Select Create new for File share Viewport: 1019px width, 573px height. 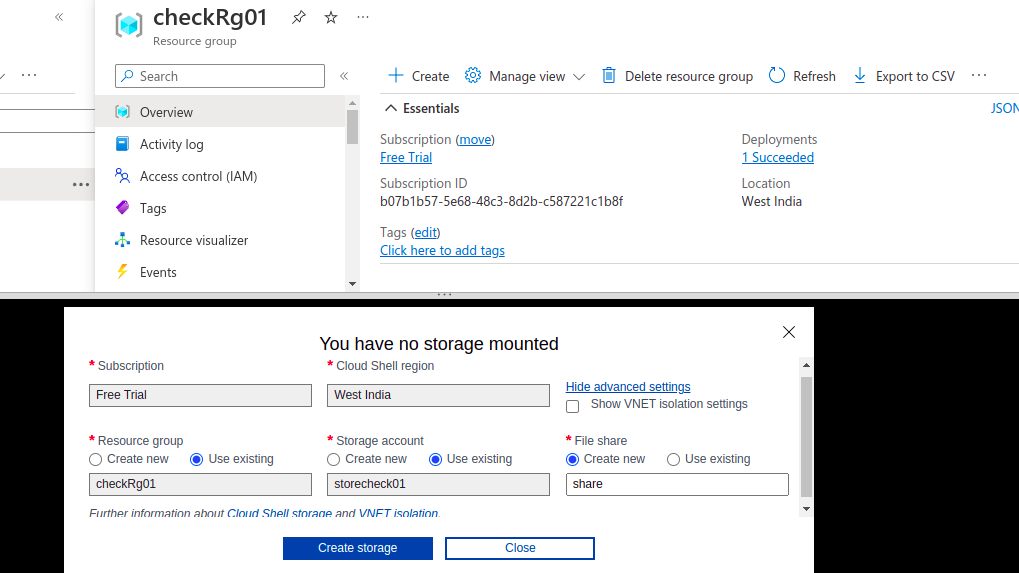(573, 459)
